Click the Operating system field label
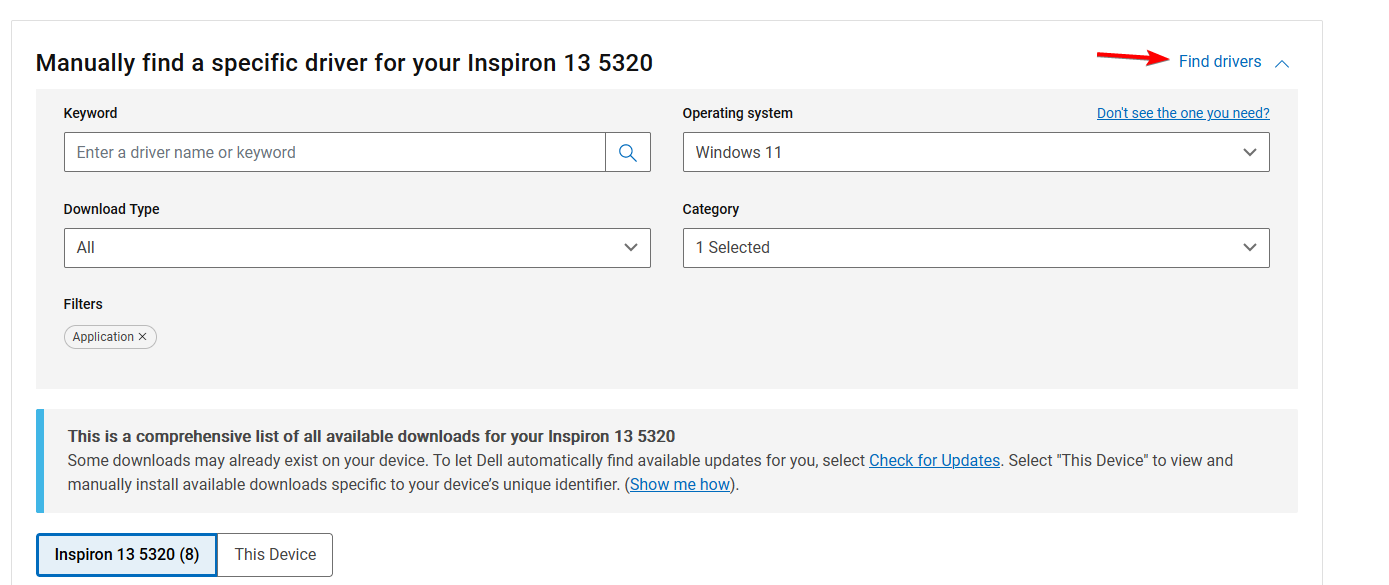The height and width of the screenshot is (585, 1389). click(737, 113)
